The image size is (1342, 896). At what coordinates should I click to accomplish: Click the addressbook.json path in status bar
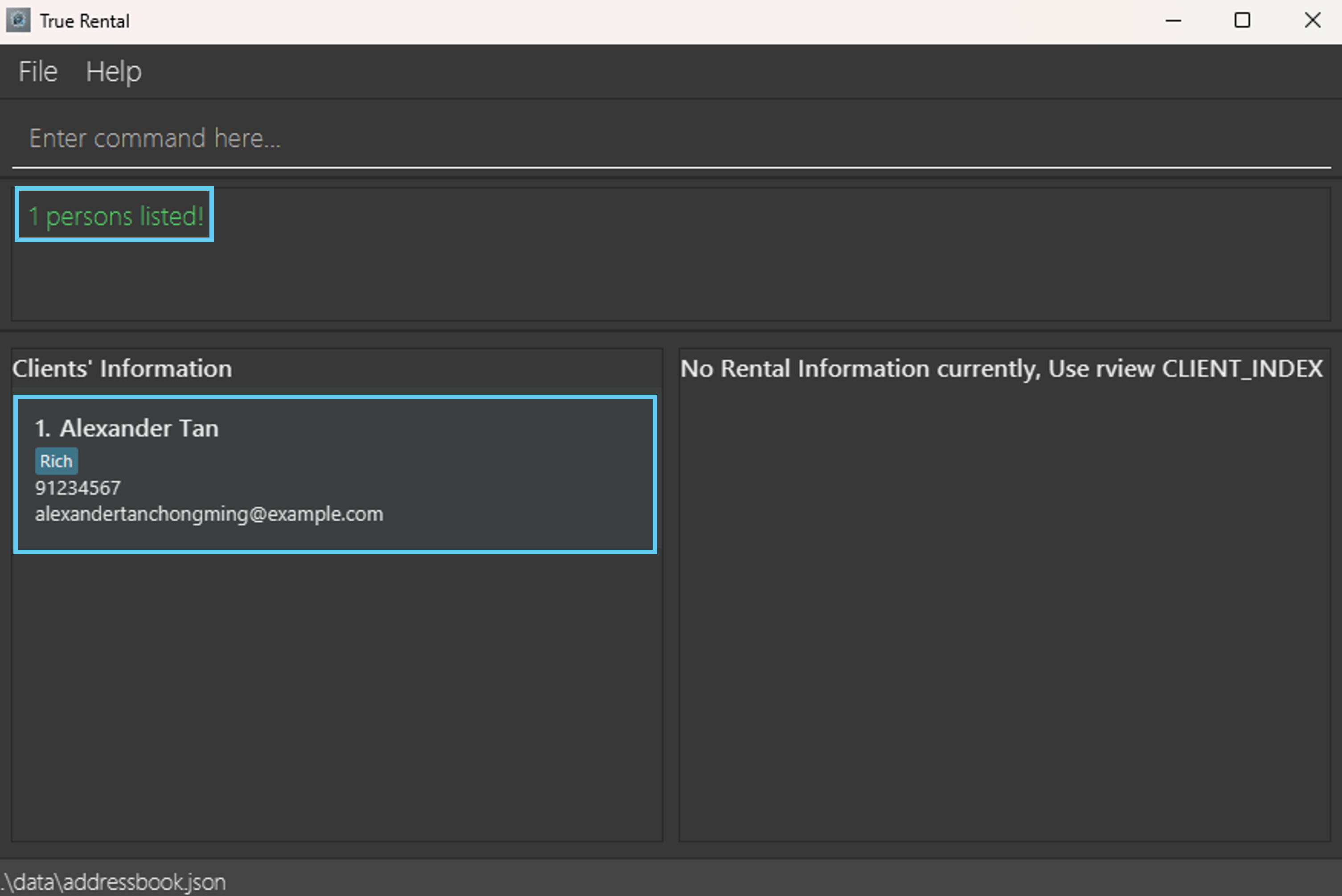tap(114, 882)
